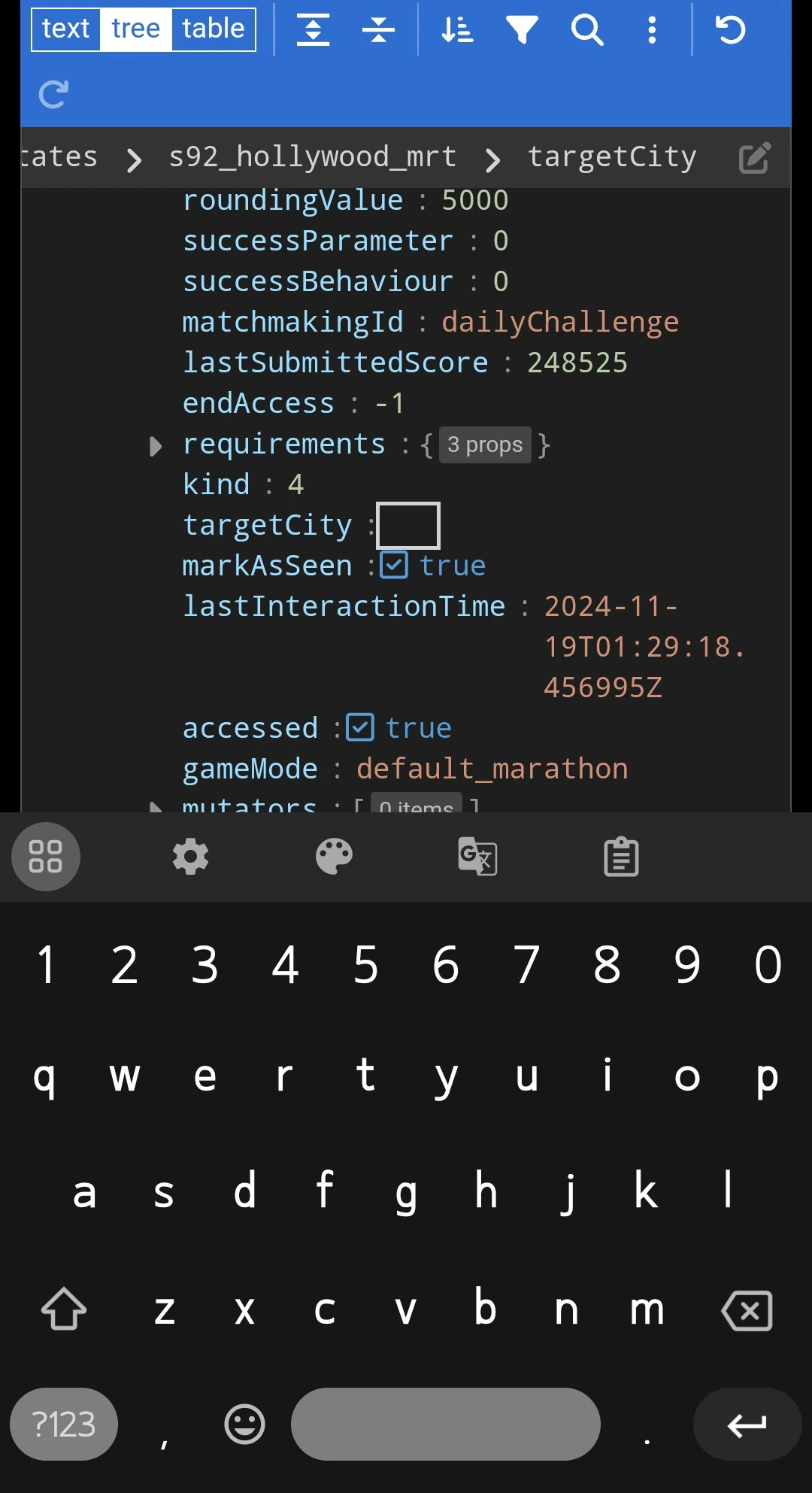This screenshot has width=812, height=1493.
Task: Uncheck the markAsSeen checkbox
Action: (x=394, y=565)
